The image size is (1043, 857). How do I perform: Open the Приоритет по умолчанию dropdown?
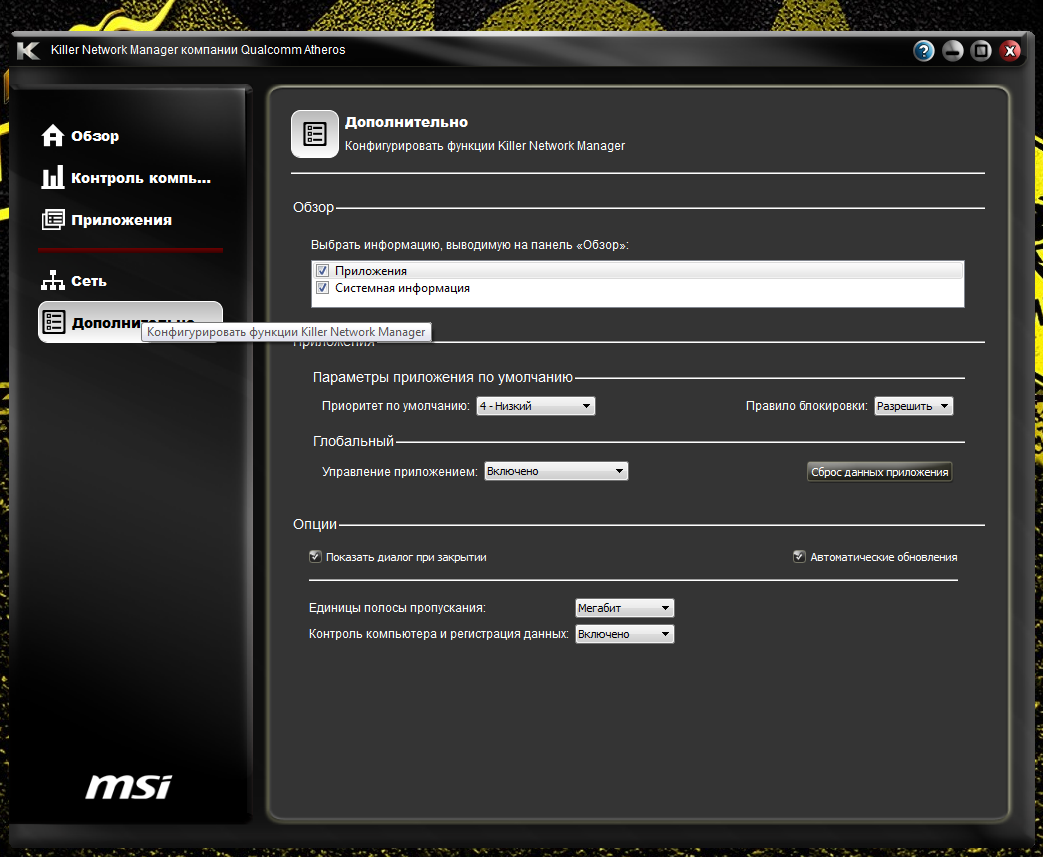535,406
